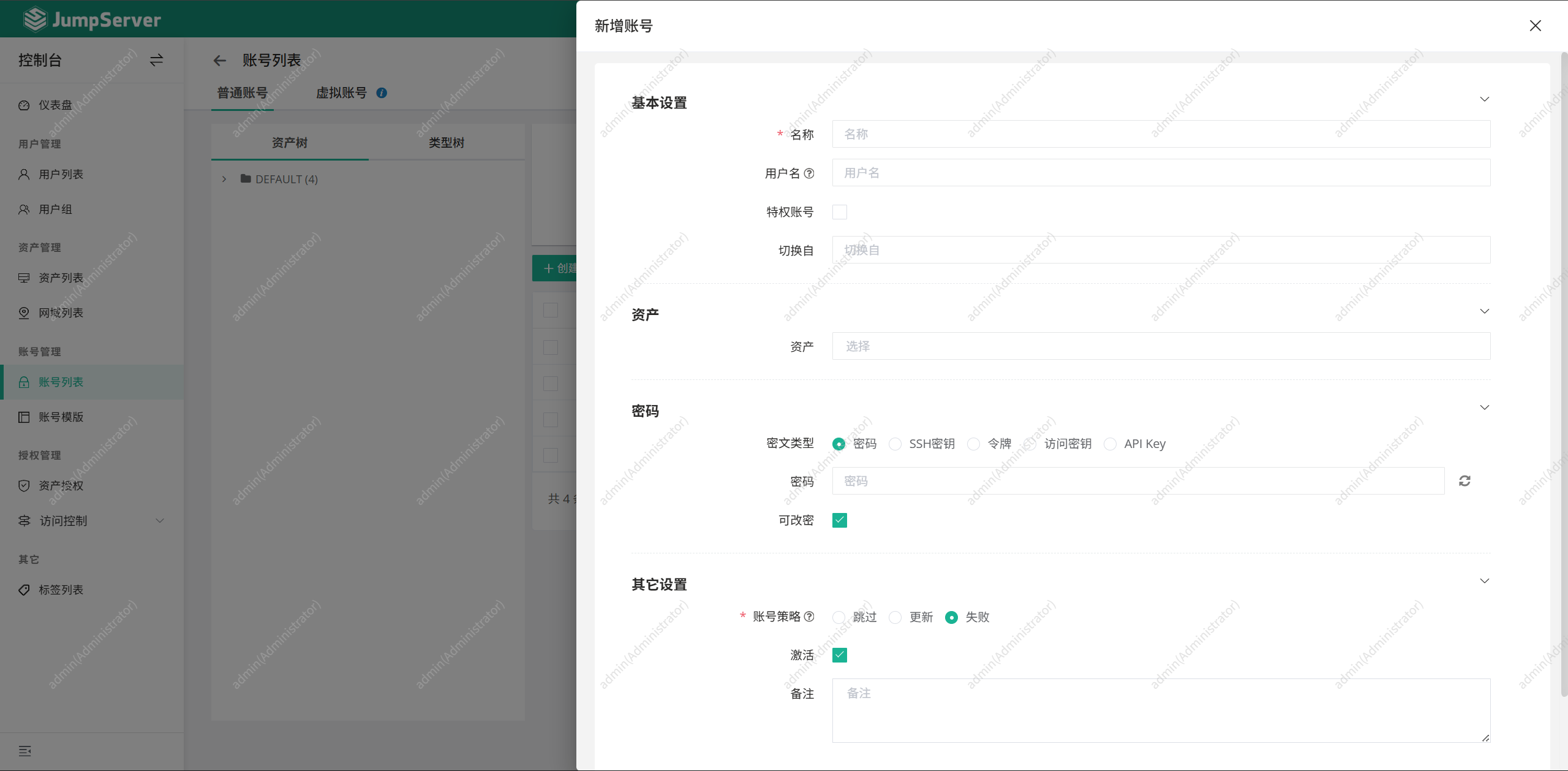Switch to the 类型树 tab
Viewport: 1568px width, 771px height.
coord(447,143)
